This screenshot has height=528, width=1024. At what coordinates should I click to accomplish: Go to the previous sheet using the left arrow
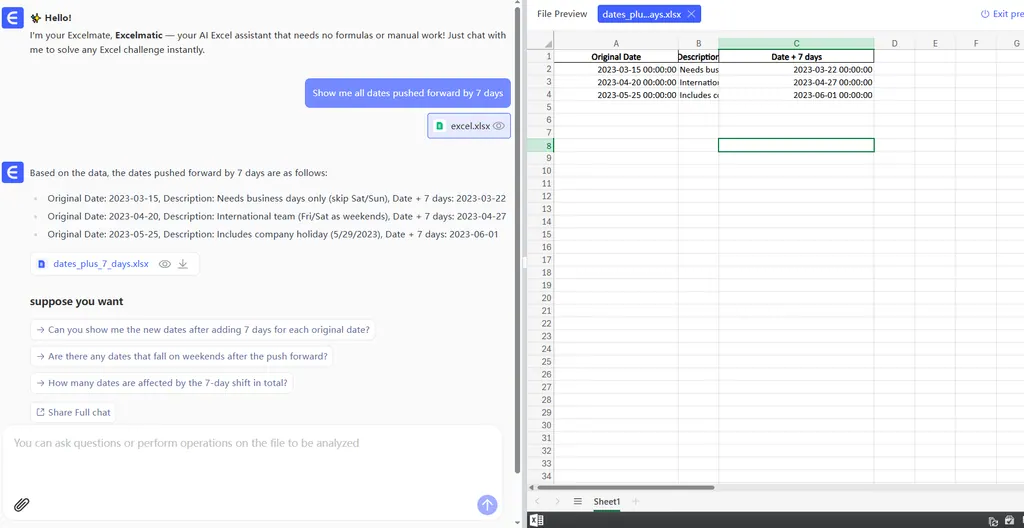click(x=537, y=501)
